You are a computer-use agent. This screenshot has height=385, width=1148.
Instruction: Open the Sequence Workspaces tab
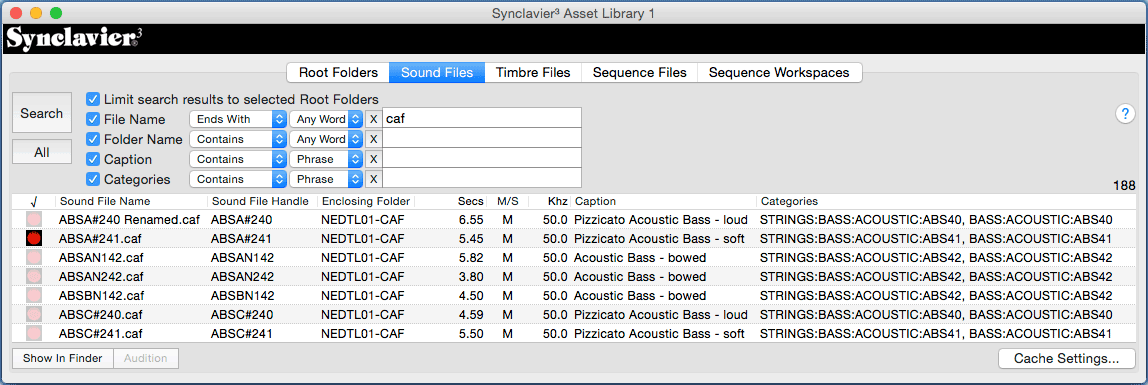pyautogui.click(x=779, y=72)
